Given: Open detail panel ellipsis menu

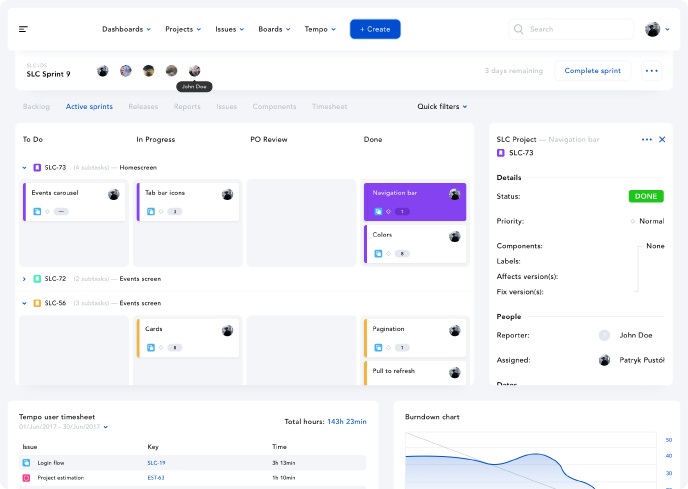Looking at the screenshot, I should pyautogui.click(x=646, y=139).
